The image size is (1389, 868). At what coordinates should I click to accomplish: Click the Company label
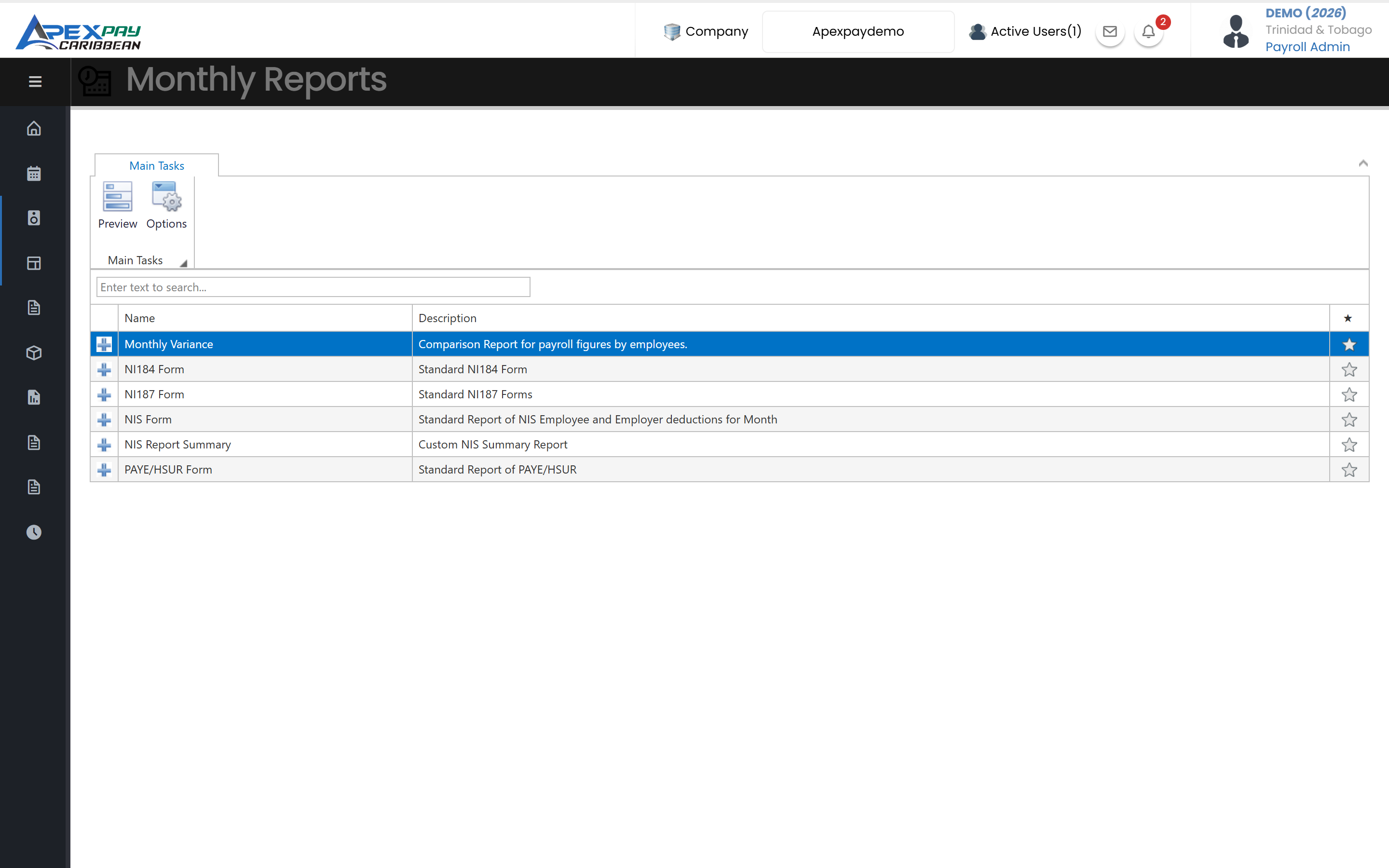pyautogui.click(x=717, y=31)
